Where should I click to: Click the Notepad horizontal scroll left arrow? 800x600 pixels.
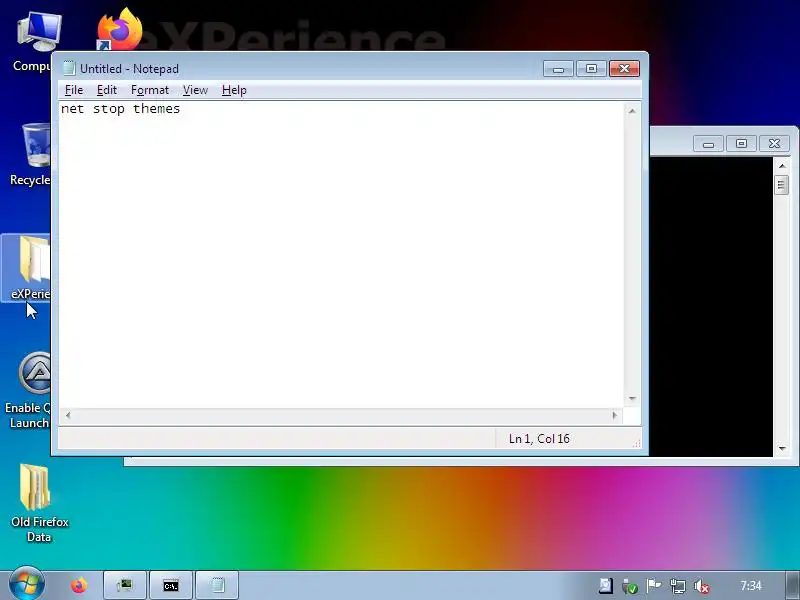point(68,415)
